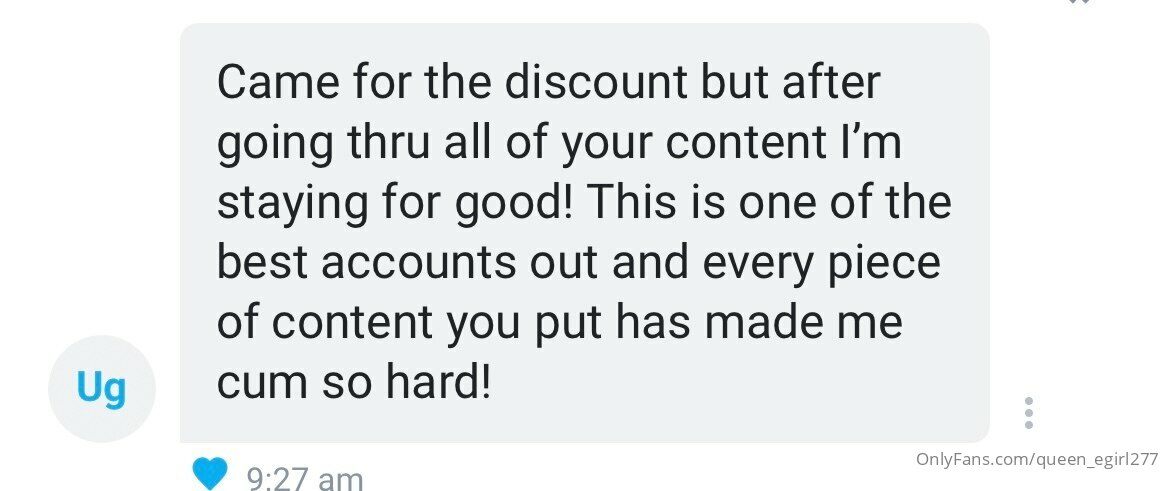The width and height of the screenshot is (1170, 491).
Task: Open the OnlyFans.com/queen_egirl277 watermark link
Action: pyautogui.click(x=1037, y=459)
